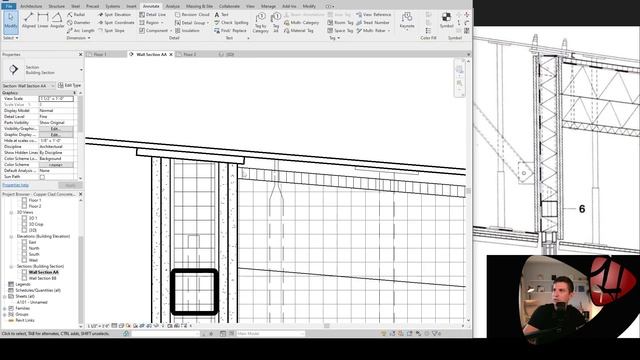Collapse the Elevations (Building Elevation) node
Screen dimensions: 640x360
(x=11, y=236)
